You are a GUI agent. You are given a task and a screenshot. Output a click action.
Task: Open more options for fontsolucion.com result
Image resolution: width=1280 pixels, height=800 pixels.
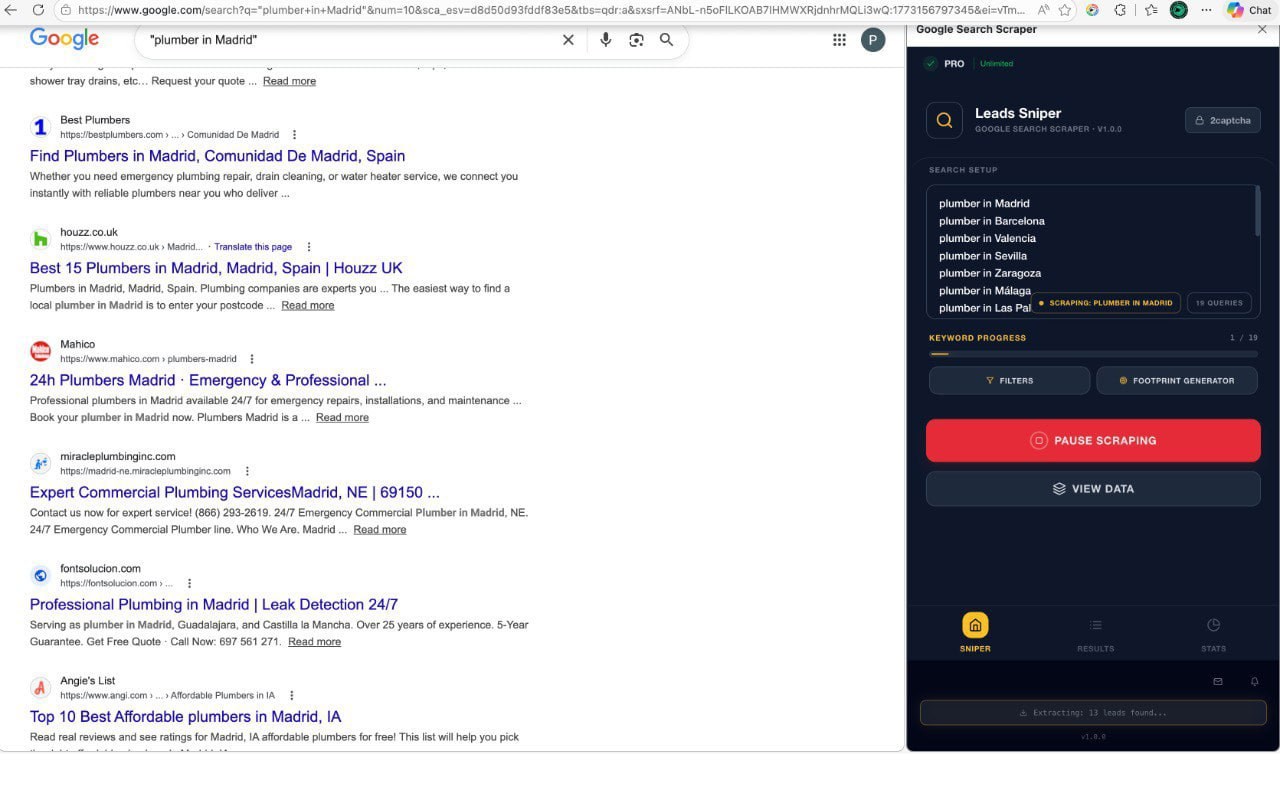coord(189,583)
